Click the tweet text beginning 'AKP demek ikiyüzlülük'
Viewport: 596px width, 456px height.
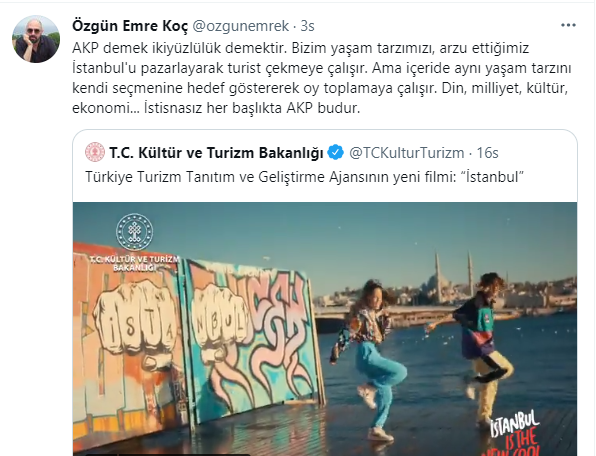click(322, 78)
